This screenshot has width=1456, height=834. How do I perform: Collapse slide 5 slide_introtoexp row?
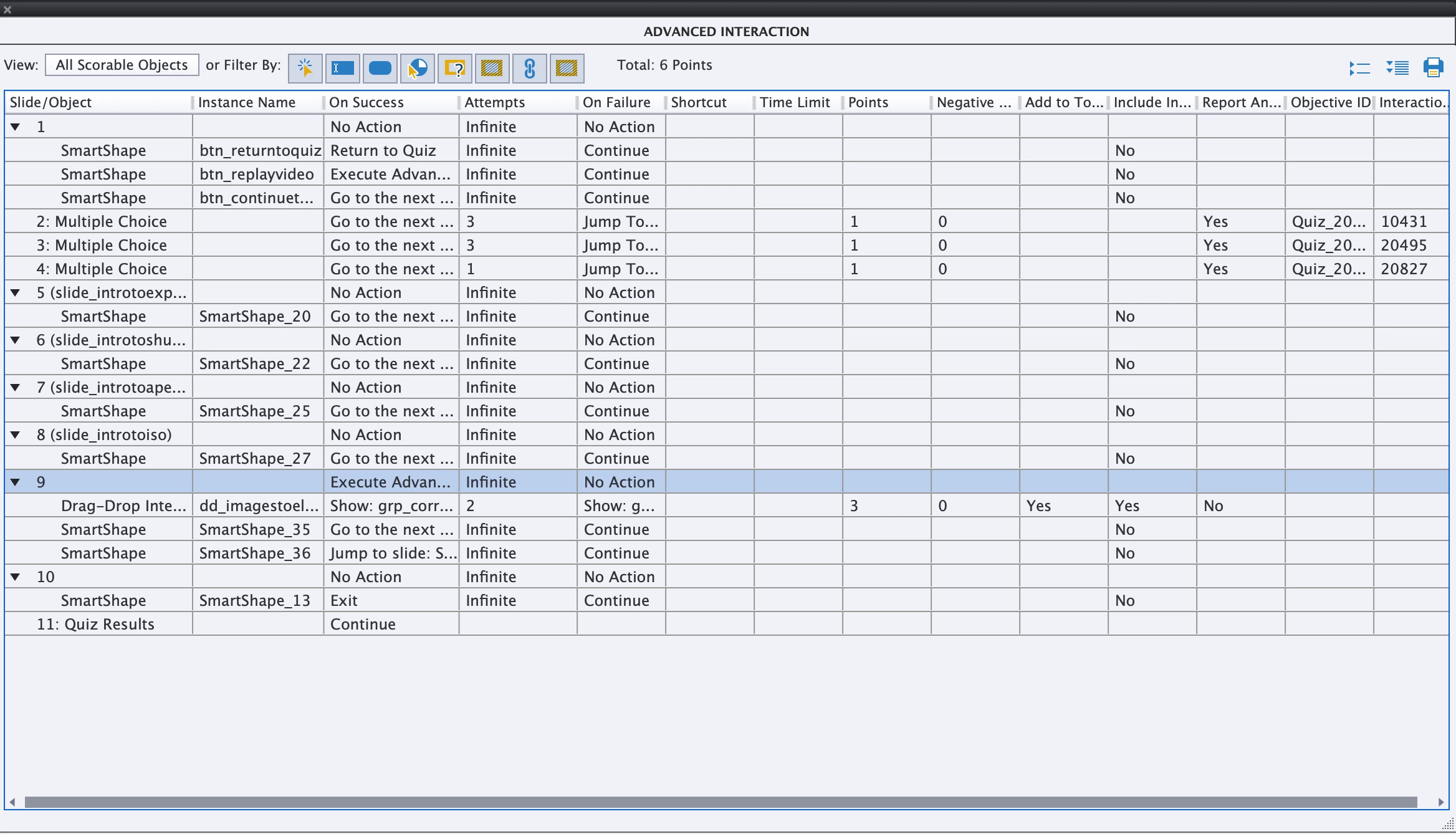[x=16, y=292]
